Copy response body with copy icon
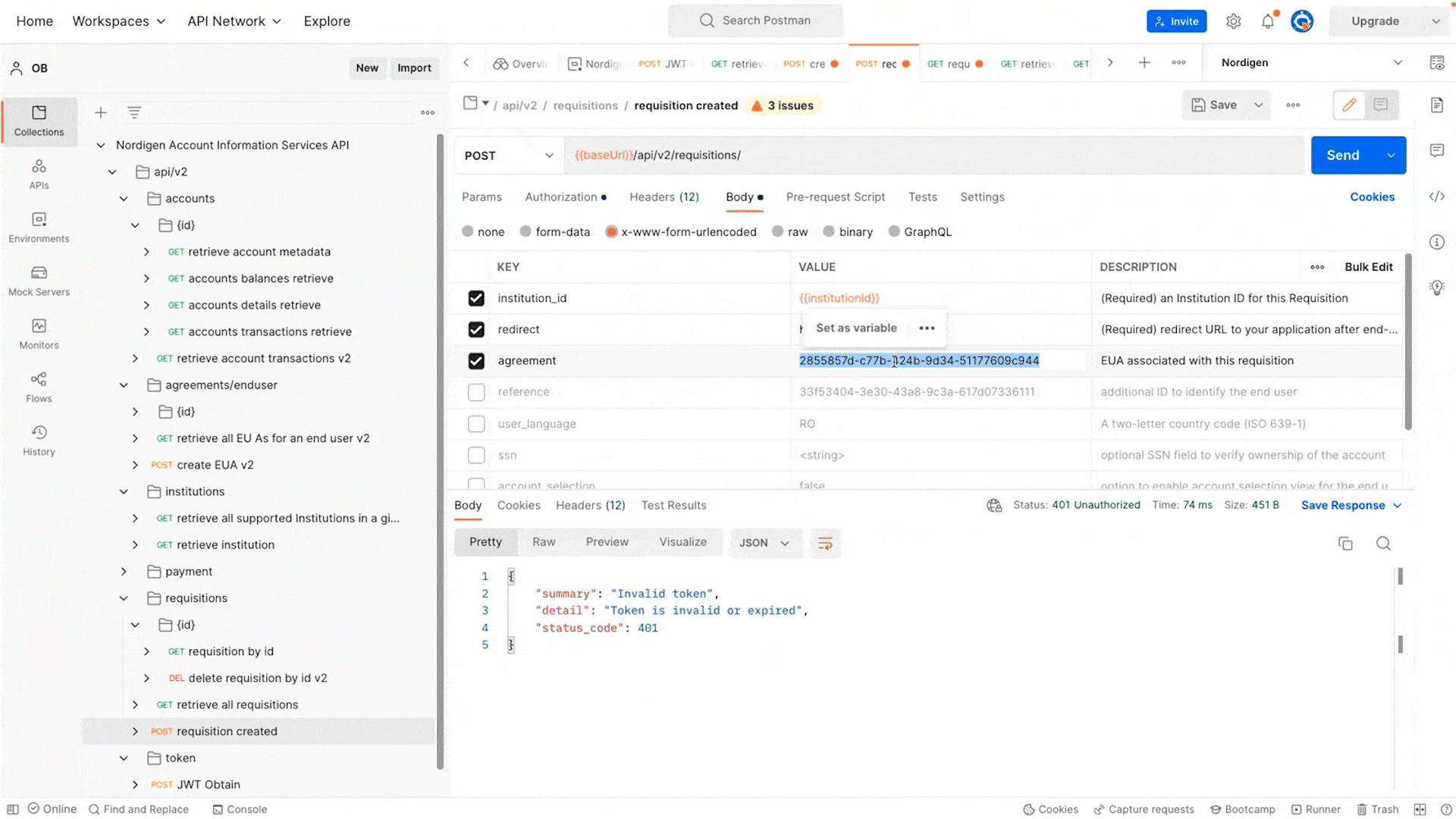This screenshot has width=1456, height=819. (x=1345, y=543)
